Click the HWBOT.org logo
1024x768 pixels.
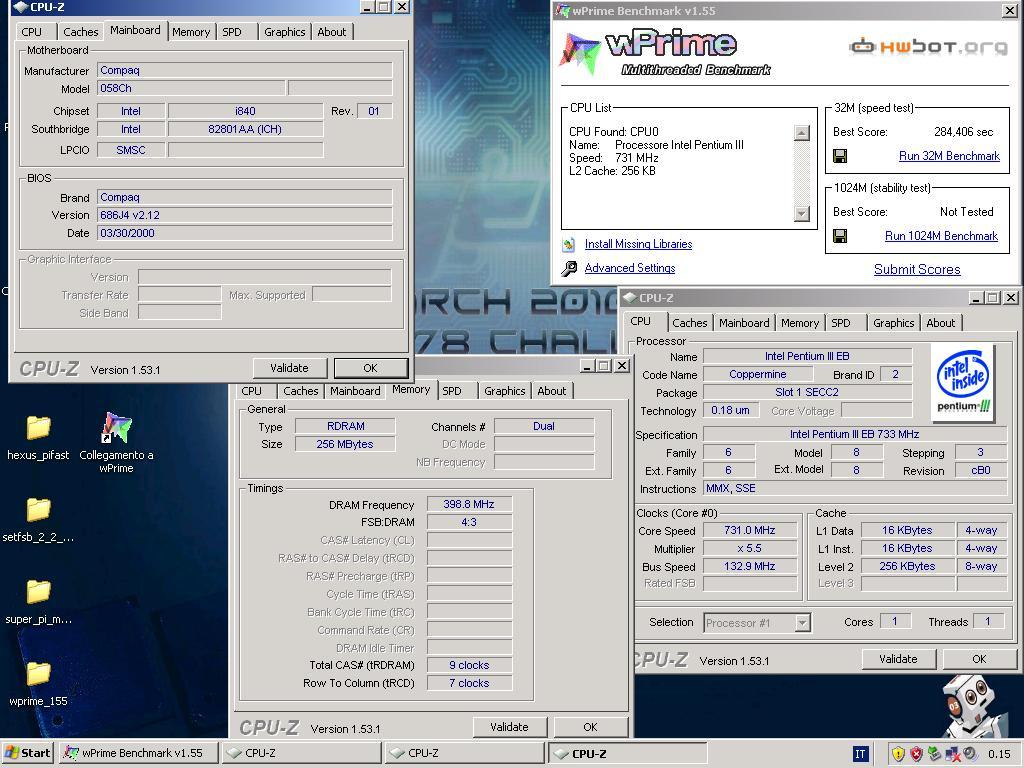click(928, 46)
